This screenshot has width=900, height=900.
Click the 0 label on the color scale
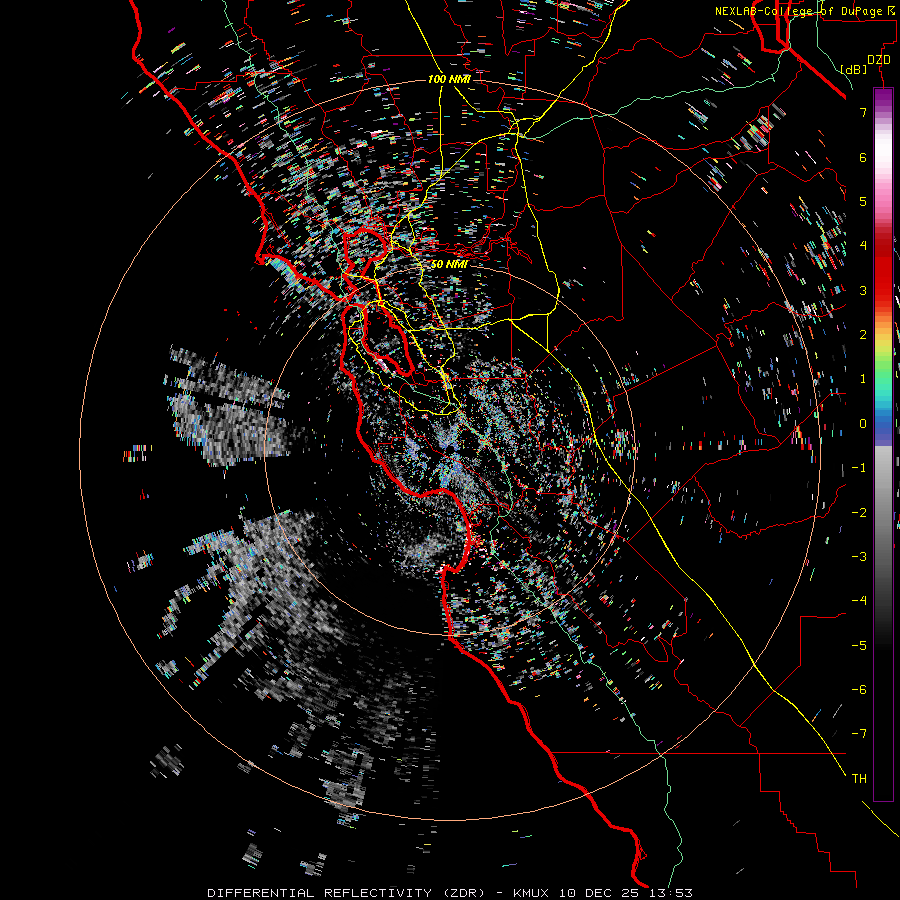point(863,424)
